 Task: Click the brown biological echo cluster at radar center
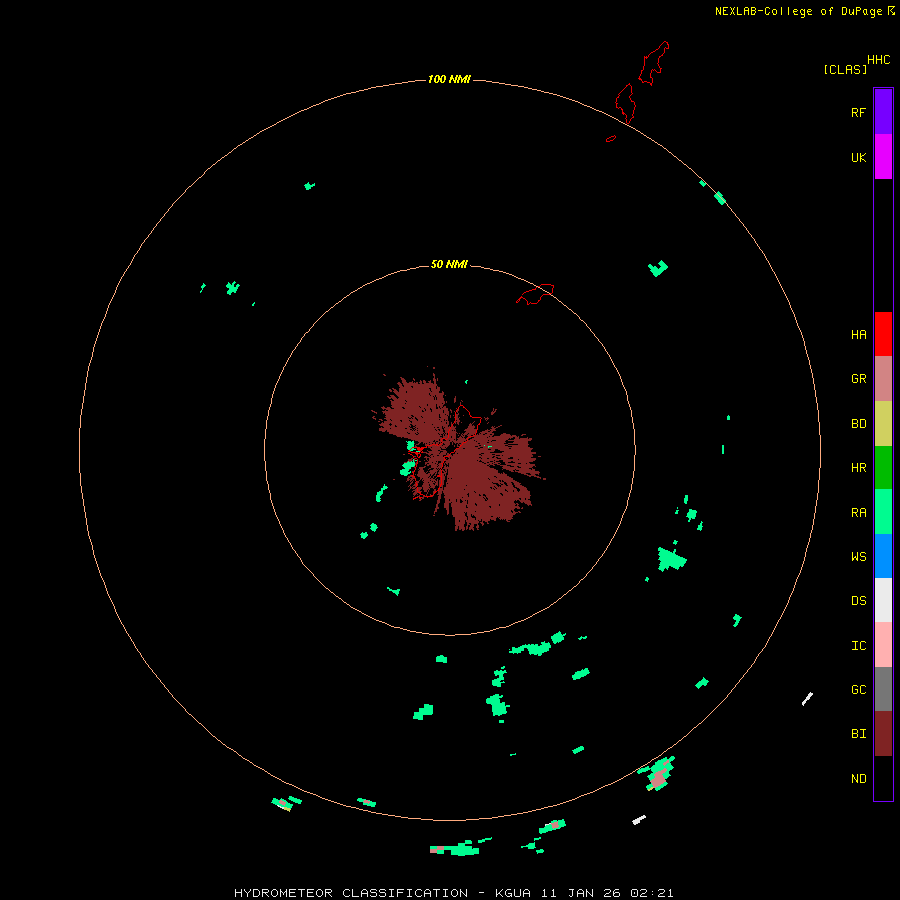(458, 451)
